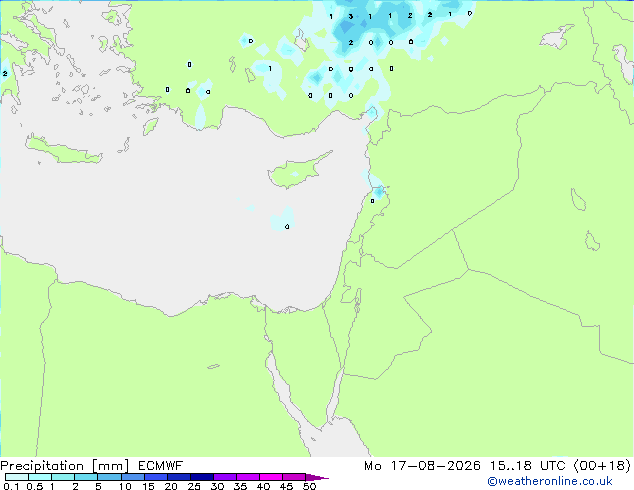This screenshot has width=634, height=490.
Task: Click the date 'Mo 17-08-2026'
Action: tap(422, 466)
